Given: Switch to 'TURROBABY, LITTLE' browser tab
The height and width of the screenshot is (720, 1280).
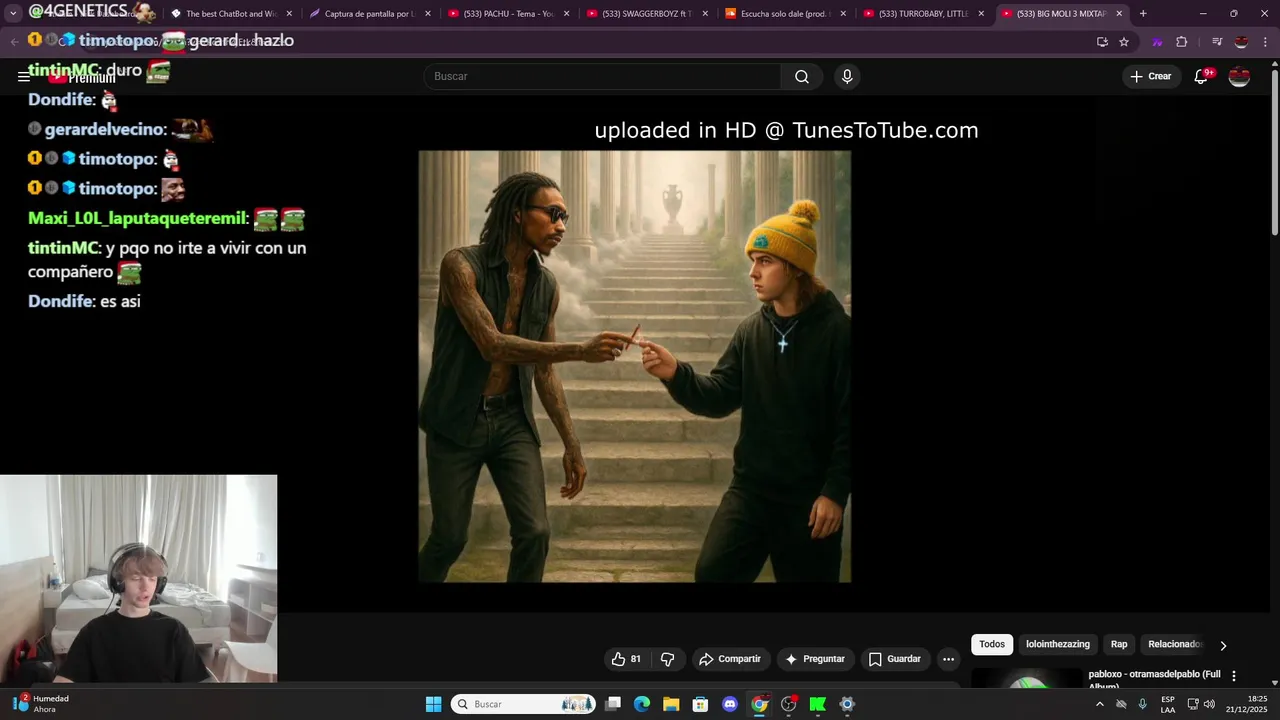Looking at the screenshot, I should (x=923, y=14).
